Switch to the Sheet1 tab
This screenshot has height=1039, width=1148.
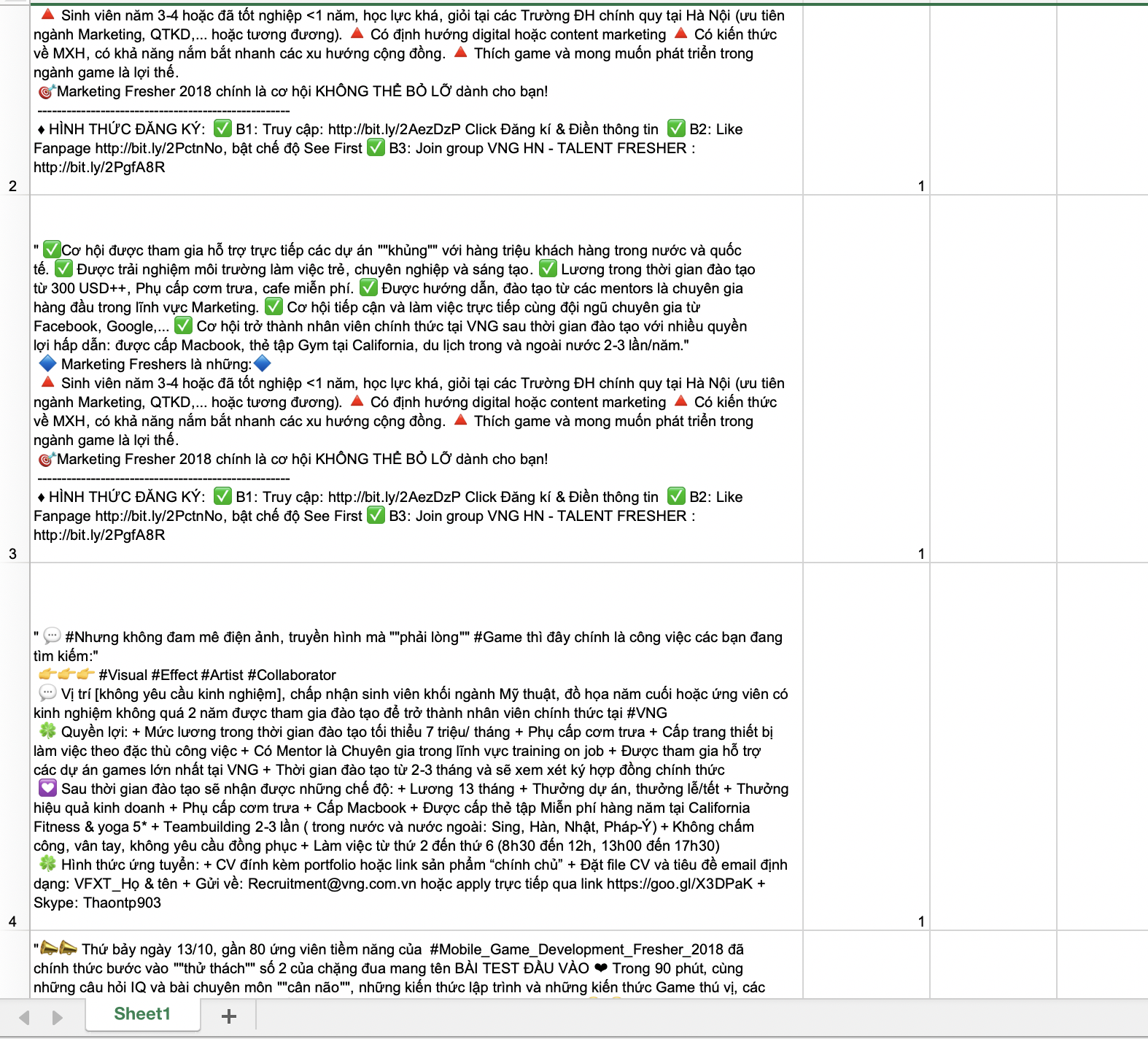(x=142, y=1014)
